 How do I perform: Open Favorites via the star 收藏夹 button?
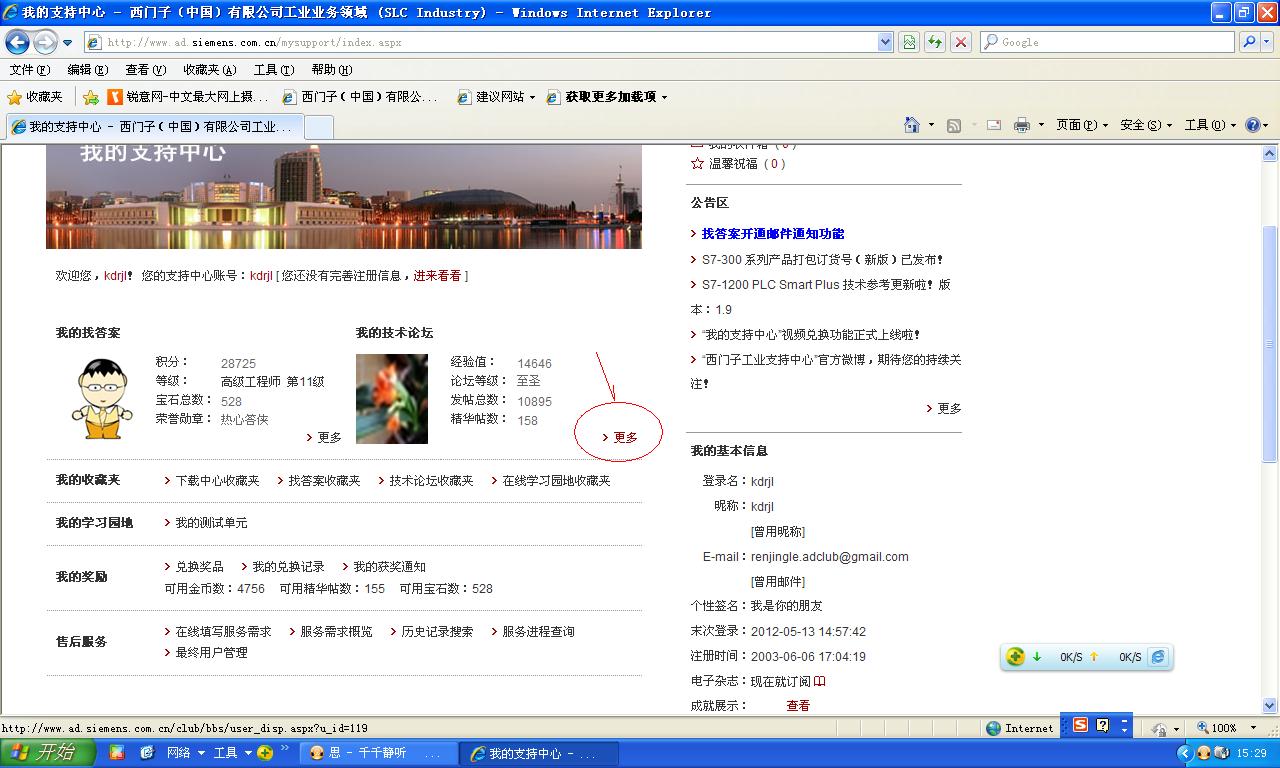pyautogui.click(x=35, y=97)
